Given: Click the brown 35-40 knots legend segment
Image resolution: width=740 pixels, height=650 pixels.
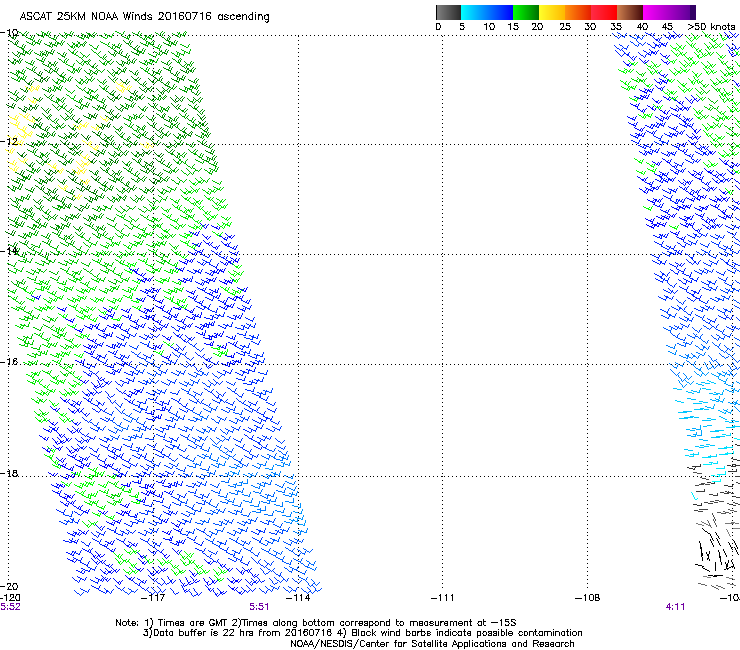Looking at the screenshot, I should [x=630, y=12].
